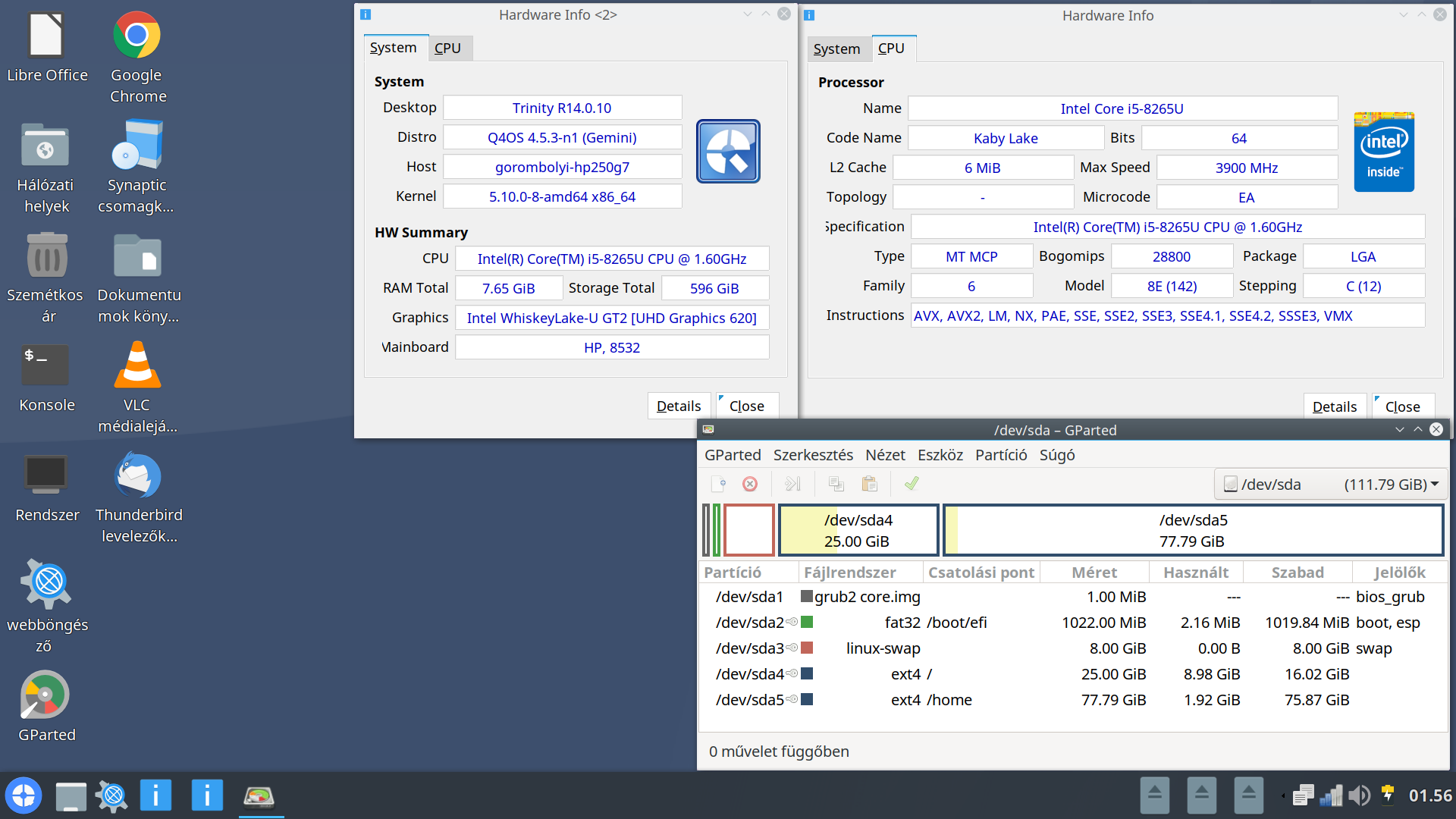Open Partíció menu in GParted
Screen dimensions: 1456x819
1001,455
